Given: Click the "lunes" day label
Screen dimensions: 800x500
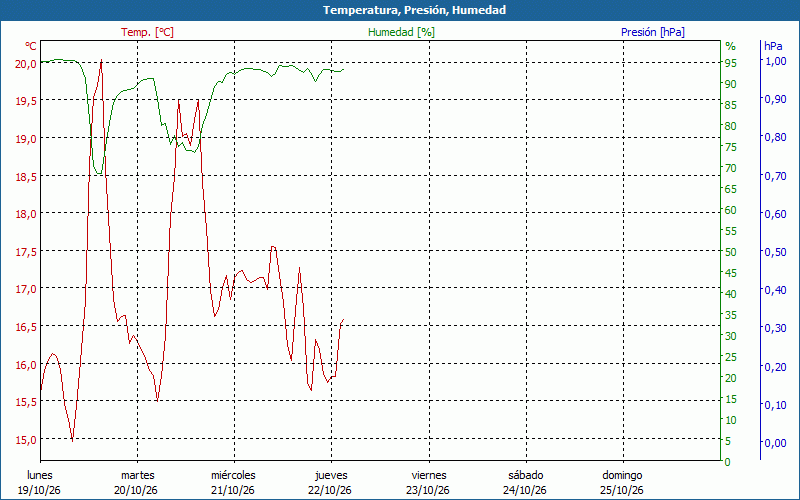Looking at the screenshot, I should coord(40,475).
